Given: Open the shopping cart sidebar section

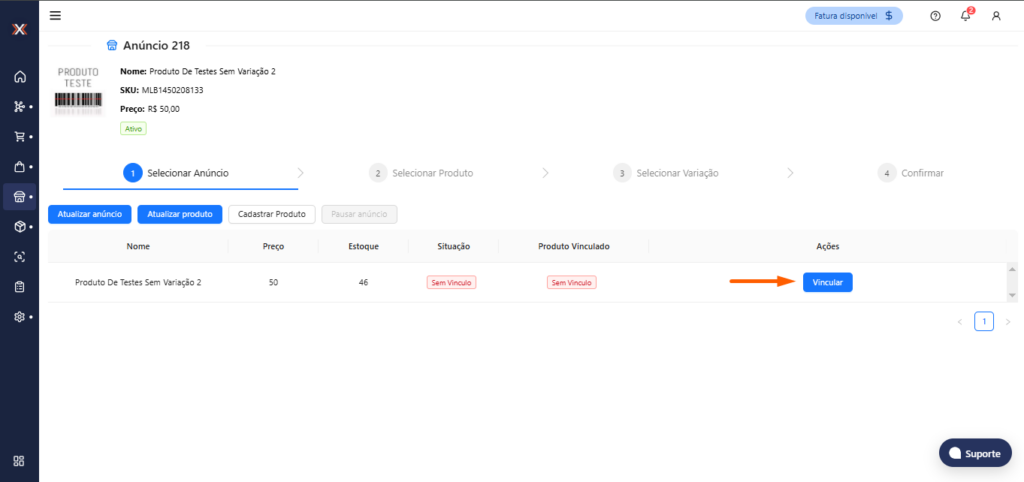Looking at the screenshot, I should tap(19, 136).
